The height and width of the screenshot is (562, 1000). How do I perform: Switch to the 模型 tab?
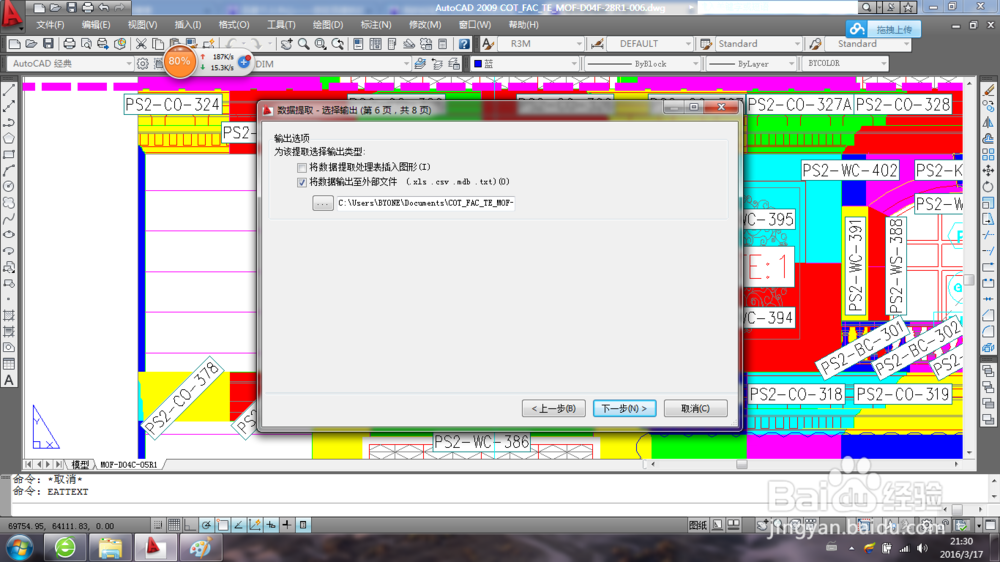80,464
